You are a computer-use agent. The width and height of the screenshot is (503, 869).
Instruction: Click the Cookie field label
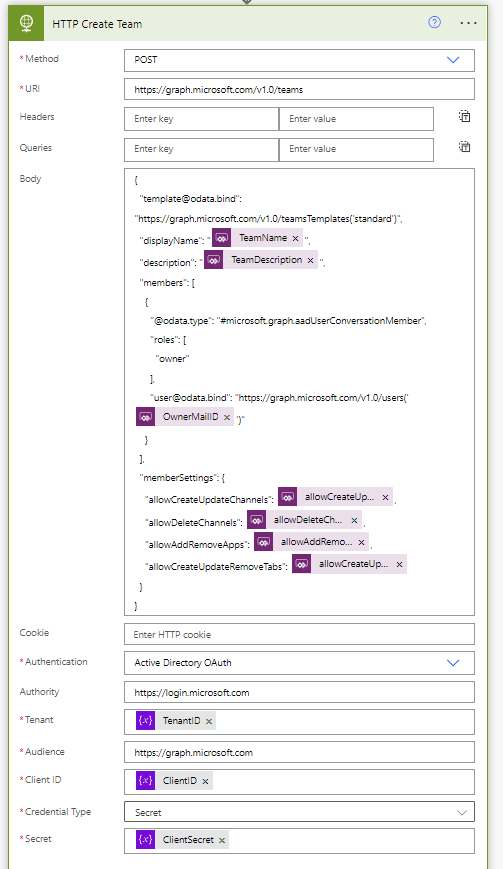(x=34, y=632)
